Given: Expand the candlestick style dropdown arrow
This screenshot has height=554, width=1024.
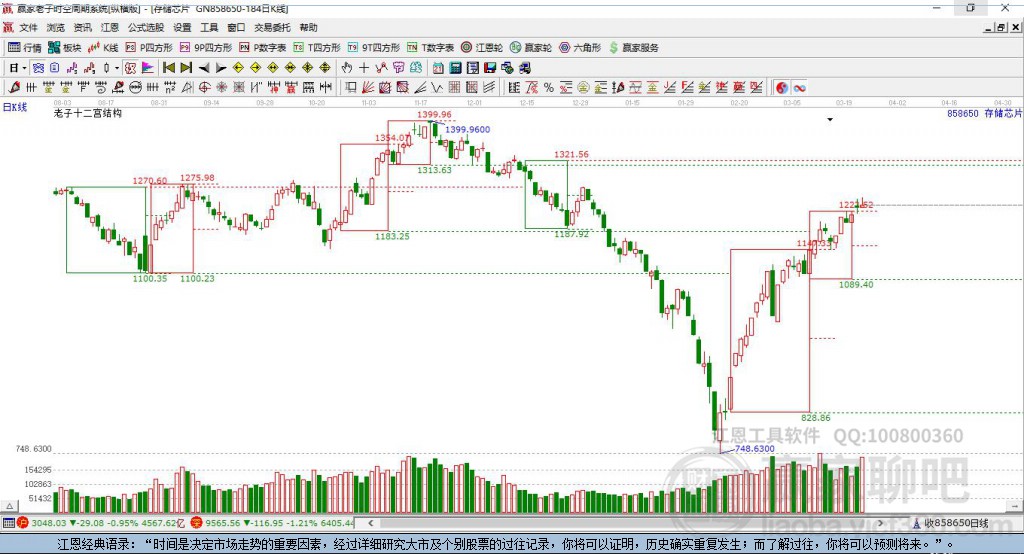Looking at the screenshot, I should (x=117, y=68).
